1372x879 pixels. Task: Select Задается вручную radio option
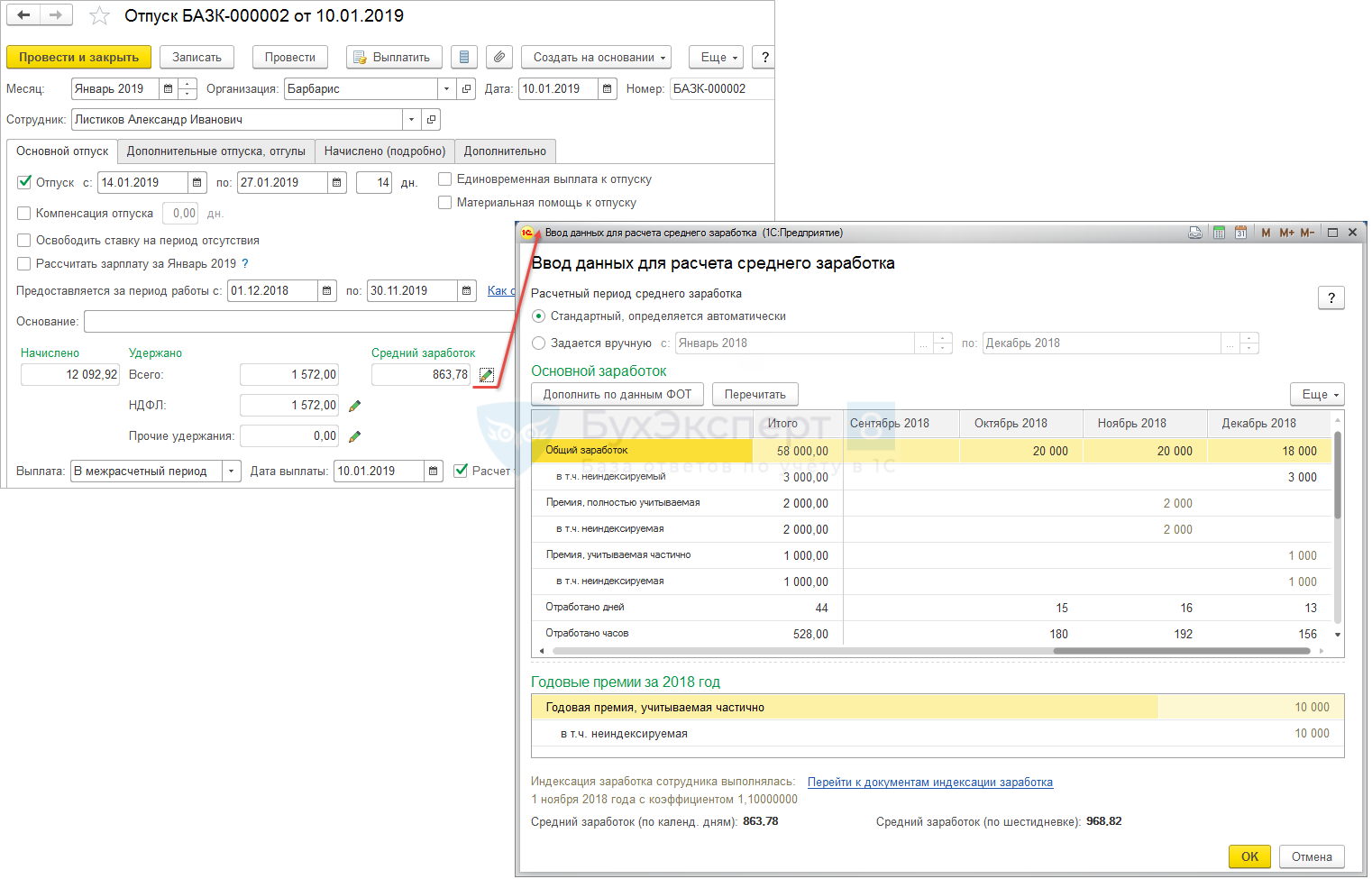tap(539, 343)
